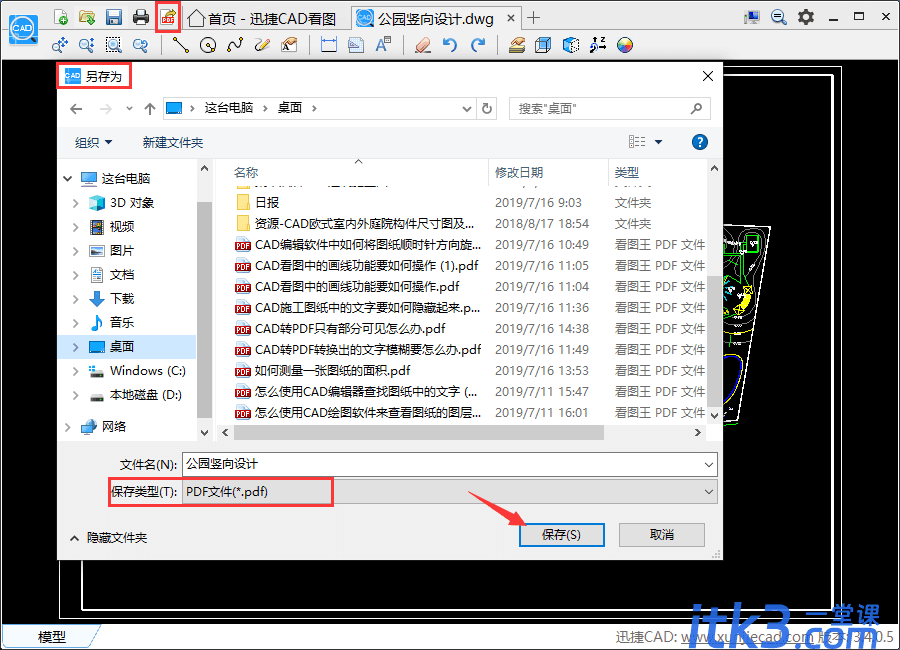Click the save diskette icon
This screenshot has width=900, height=650.
(x=114, y=17)
